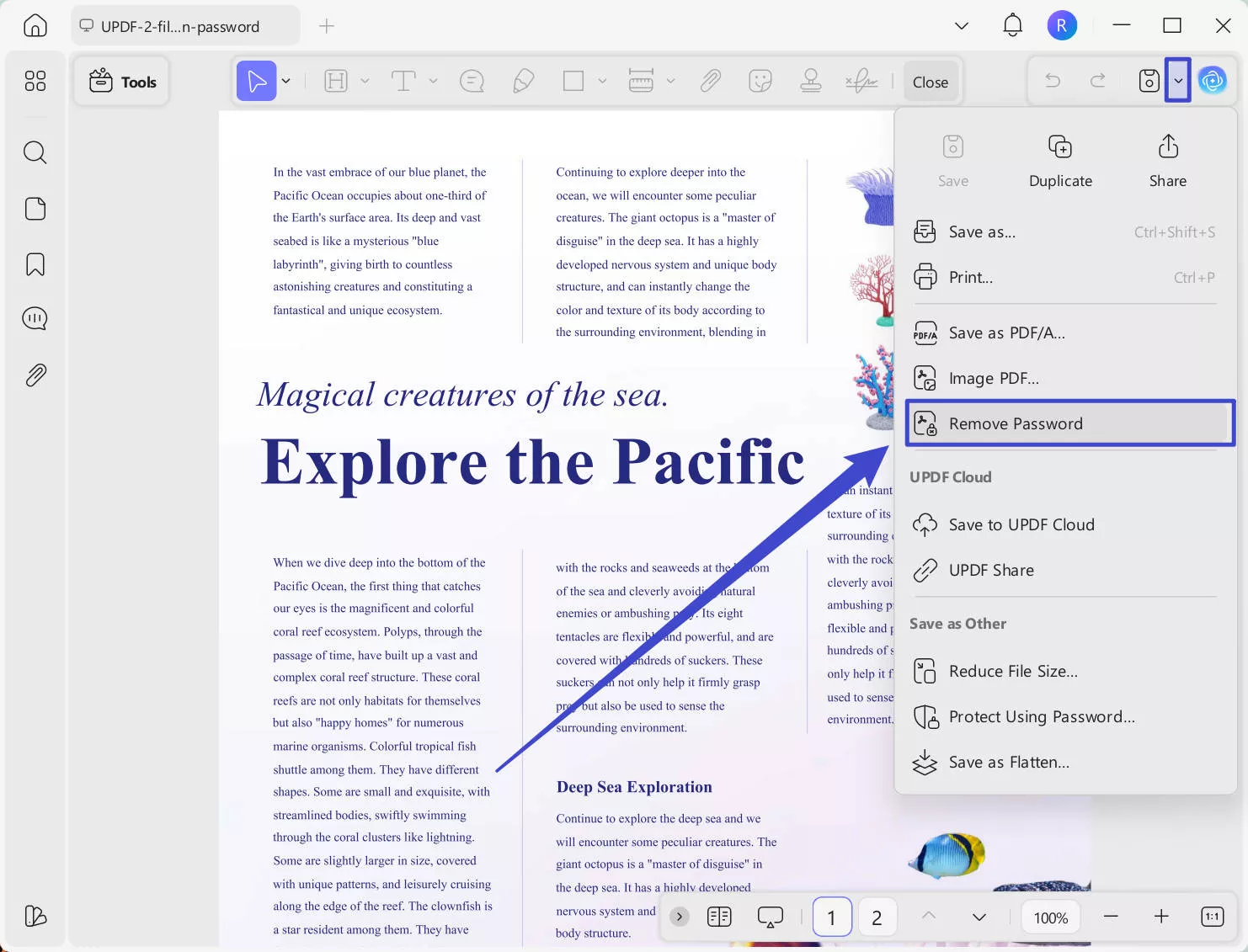The width and height of the screenshot is (1248, 952).
Task: Select Protect Using Password option
Action: [x=1041, y=716]
